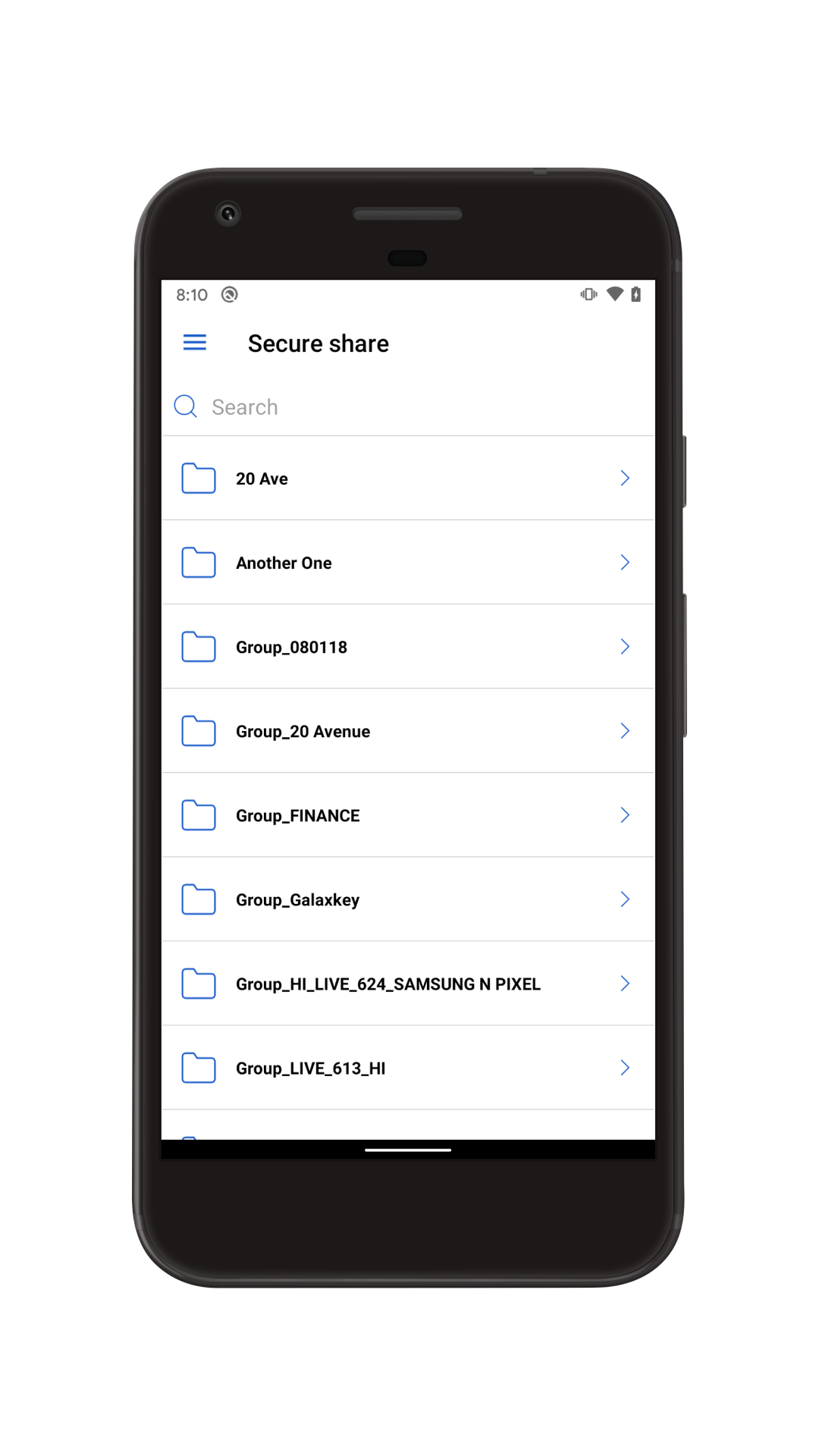This screenshot has height=1456, width=819.
Task: Click the Another One folder icon
Action: tap(199, 563)
